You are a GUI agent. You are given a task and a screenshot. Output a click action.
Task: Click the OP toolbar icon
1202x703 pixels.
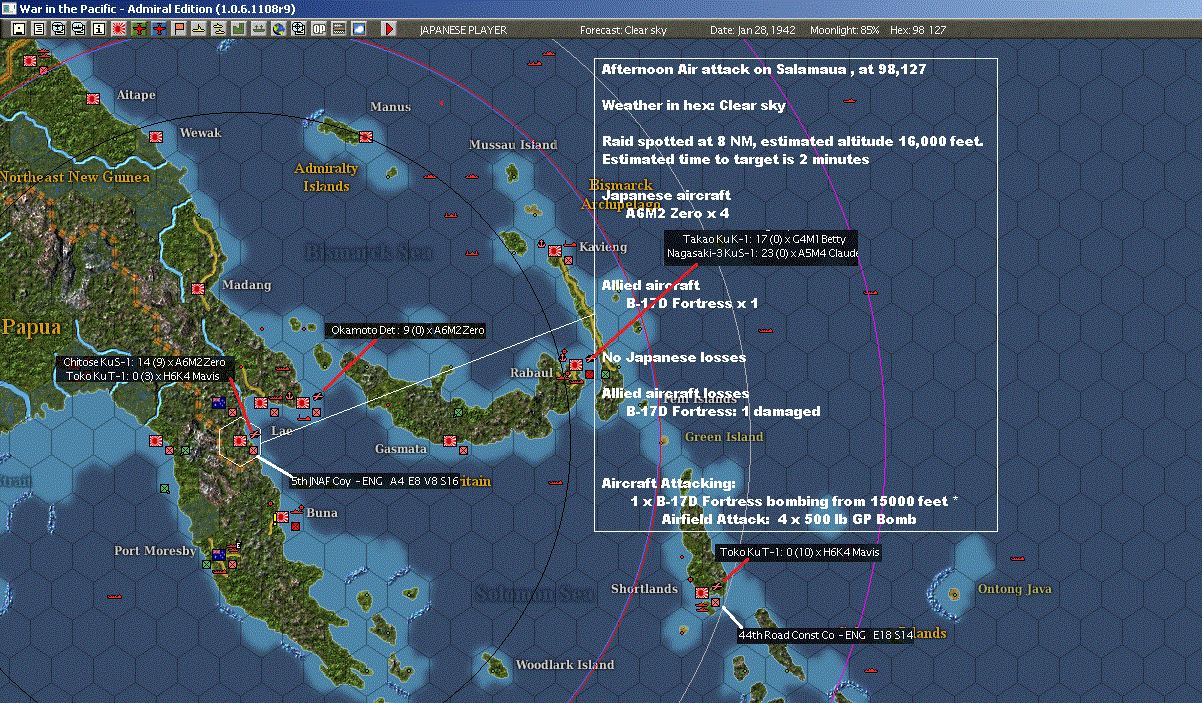click(319, 29)
